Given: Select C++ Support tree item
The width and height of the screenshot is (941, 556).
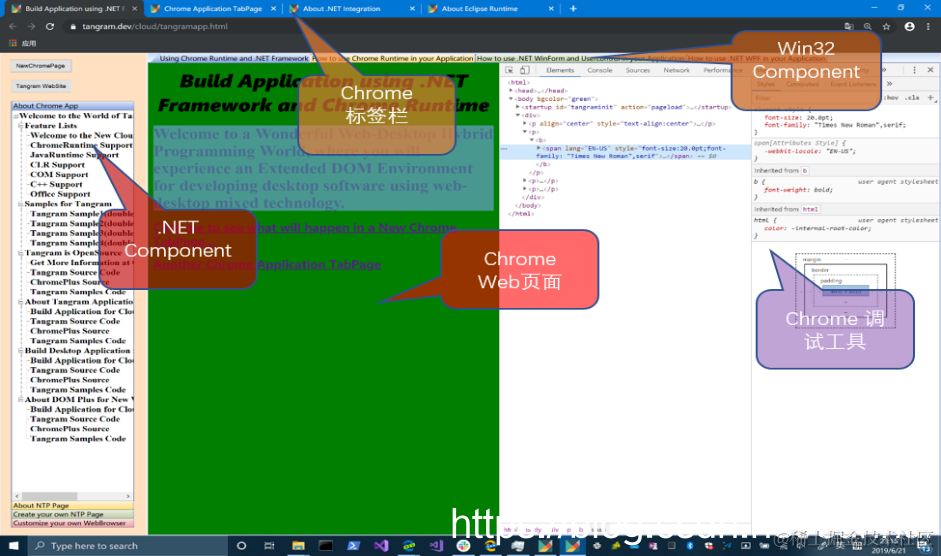Looking at the screenshot, I should 56,184.
